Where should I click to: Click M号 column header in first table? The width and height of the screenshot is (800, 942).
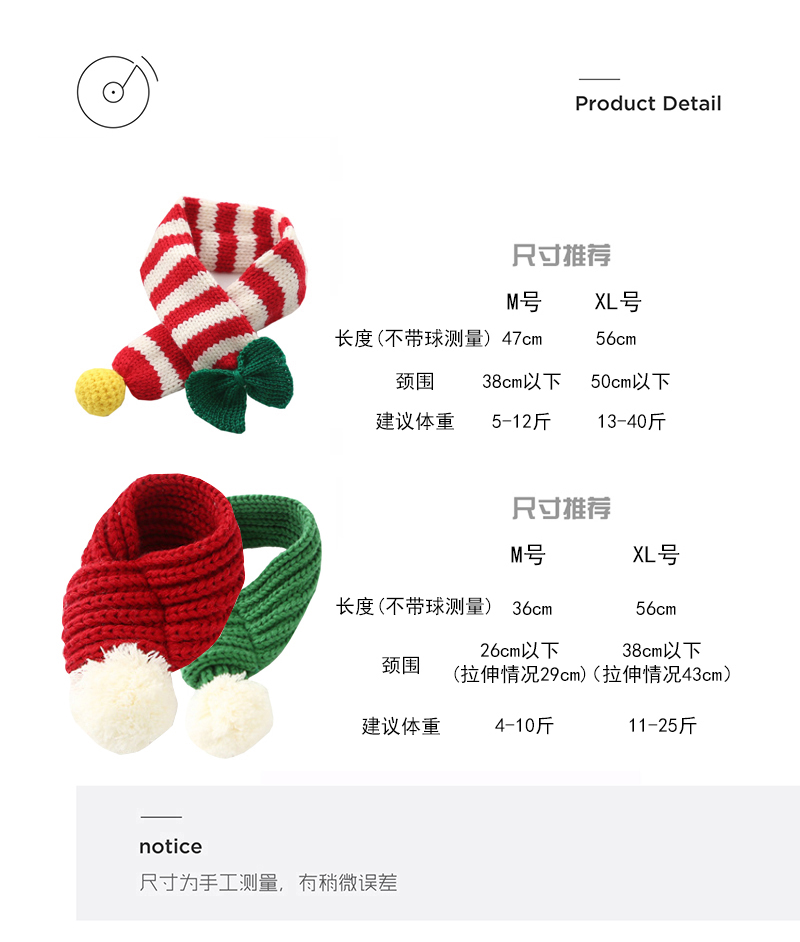point(524,302)
